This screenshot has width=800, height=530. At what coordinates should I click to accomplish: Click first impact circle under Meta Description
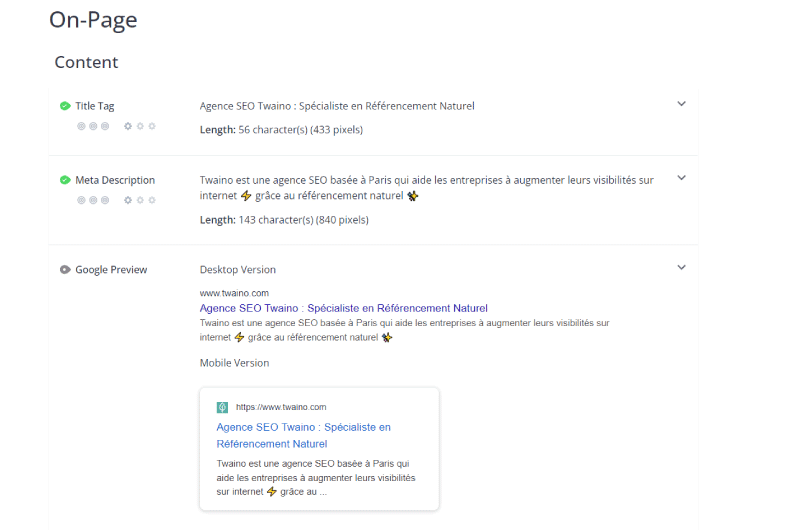81,200
